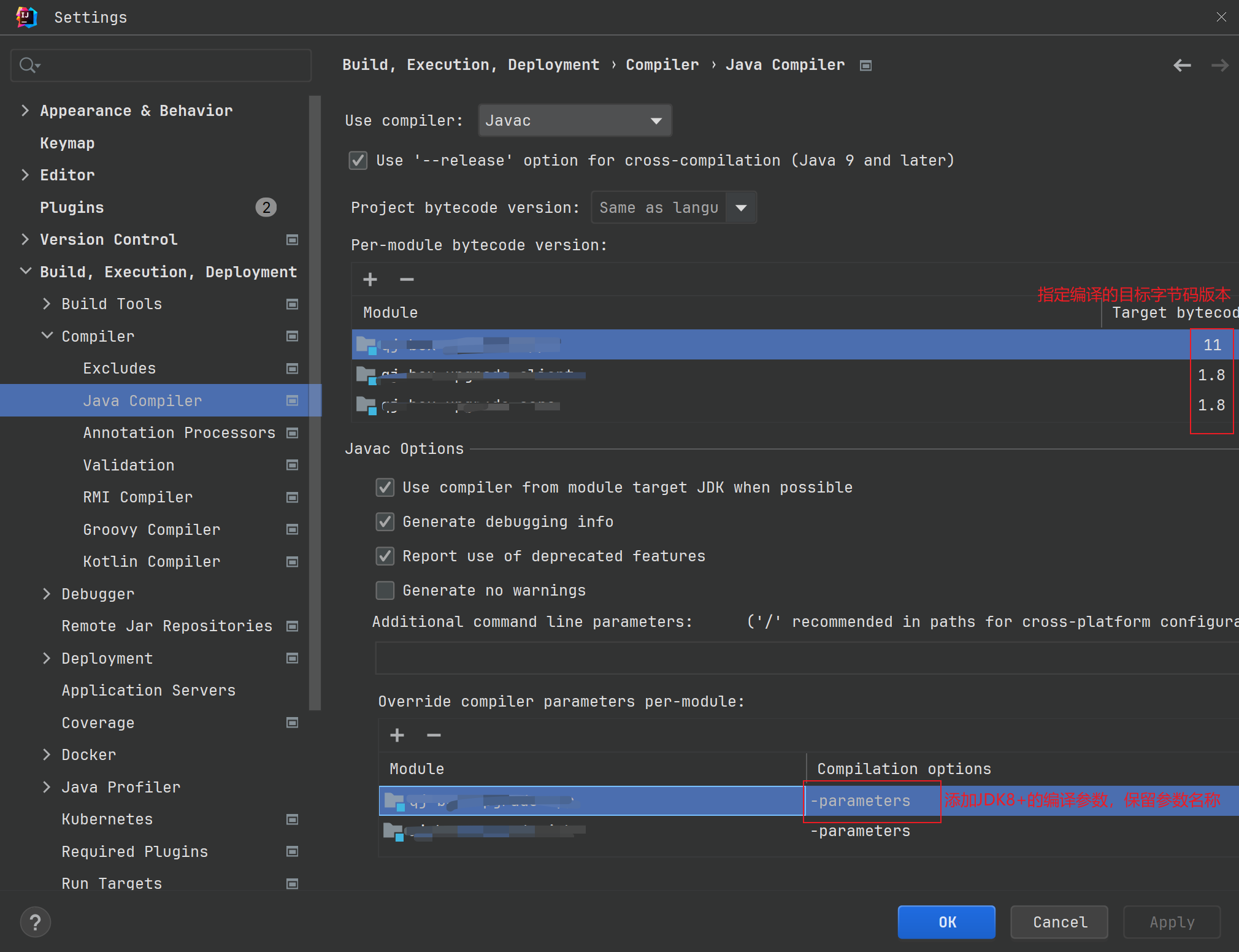
Task: Click project icon next to Excludes
Action: click(293, 369)
